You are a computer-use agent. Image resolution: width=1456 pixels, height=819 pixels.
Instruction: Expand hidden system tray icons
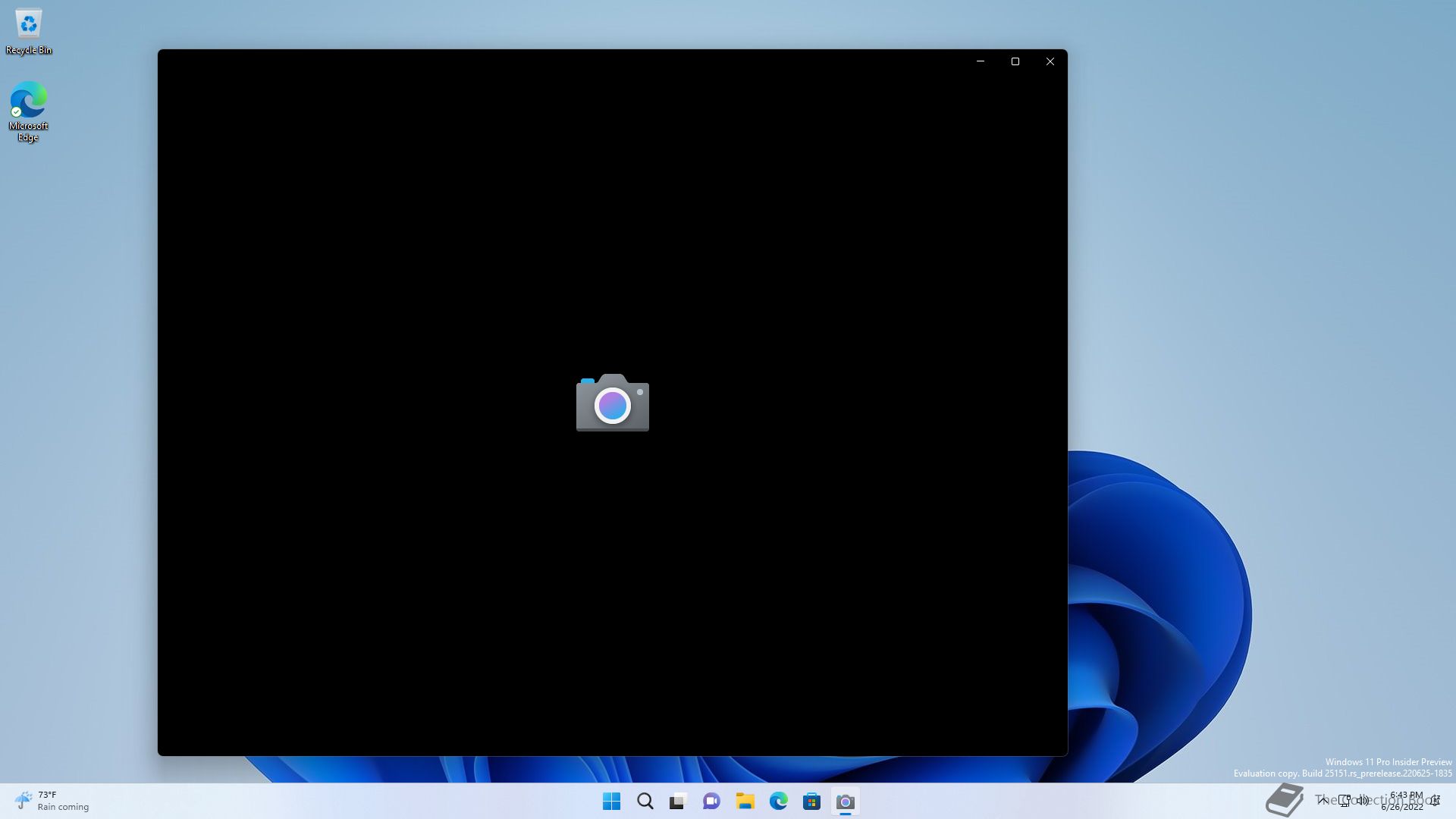[x=1323, y=800]
